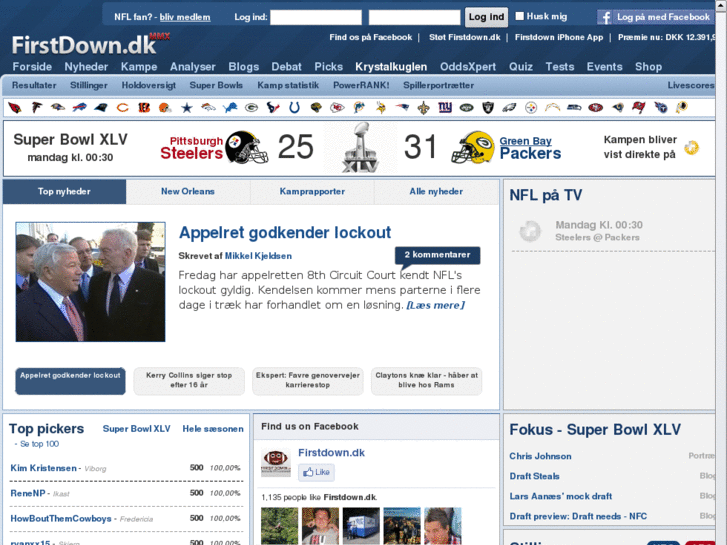The height and width of the screenshot is (545, 727).
Task: Open author Mikkel Kjeldsen link
Action: tap(258, 256)
